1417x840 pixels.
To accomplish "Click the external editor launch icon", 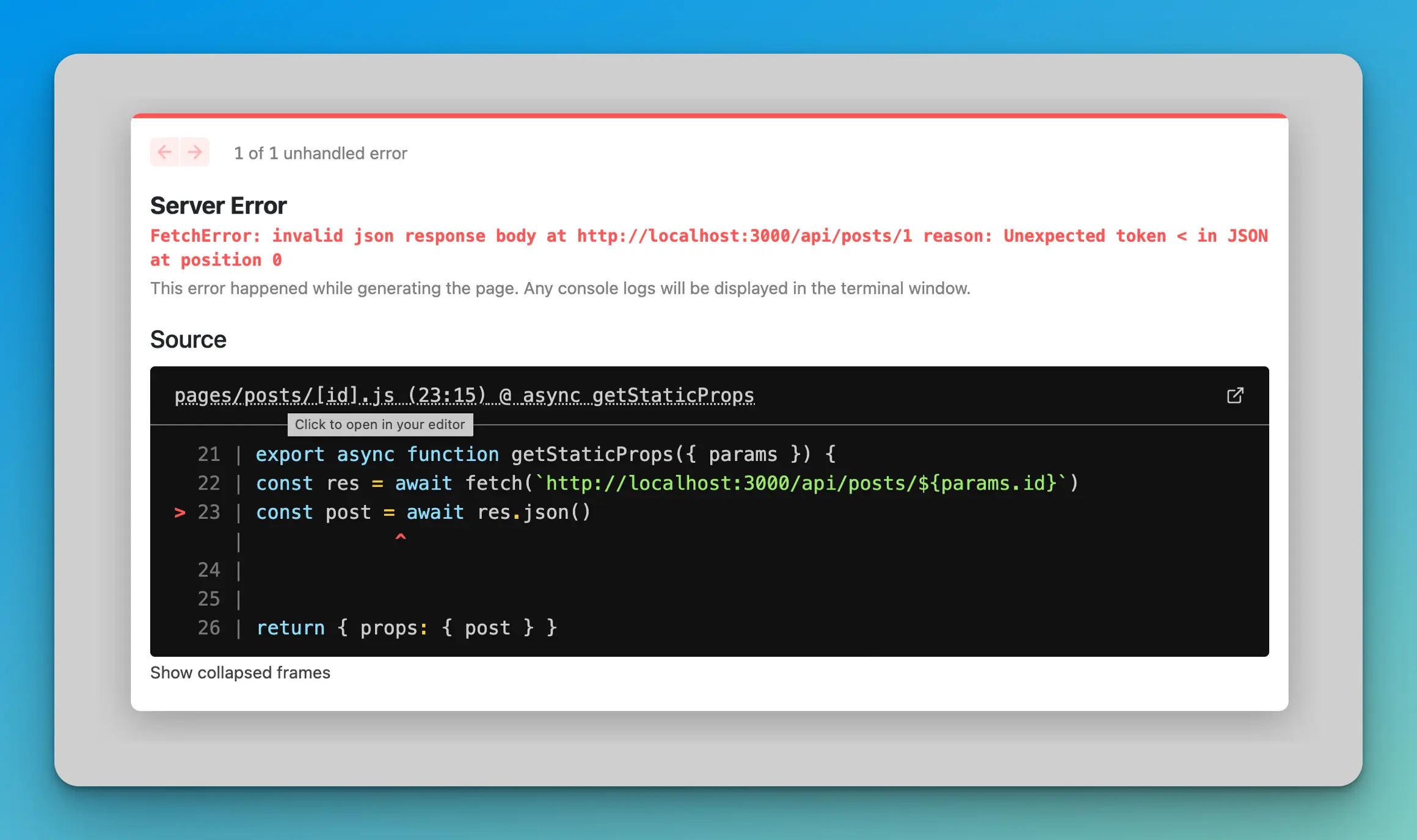I will [x=1236, y=396].
